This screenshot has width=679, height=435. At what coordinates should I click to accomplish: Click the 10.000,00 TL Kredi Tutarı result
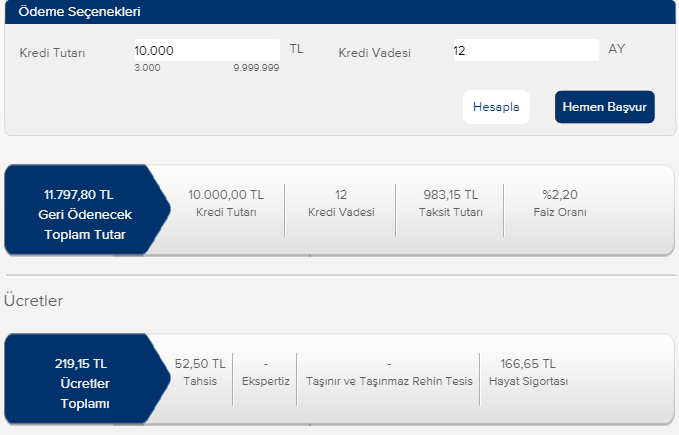(226, 203)
